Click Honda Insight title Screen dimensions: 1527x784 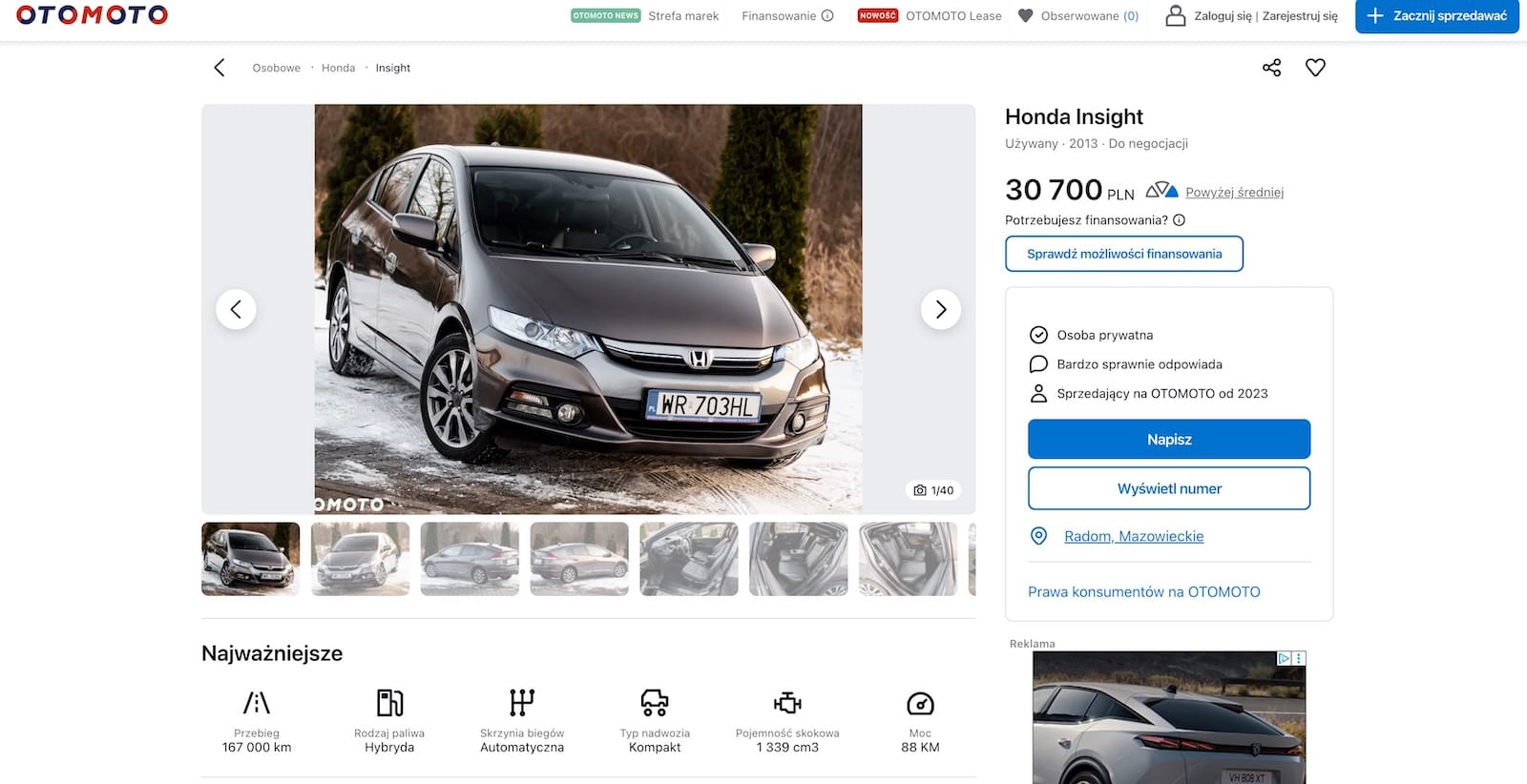point(1074,116)
